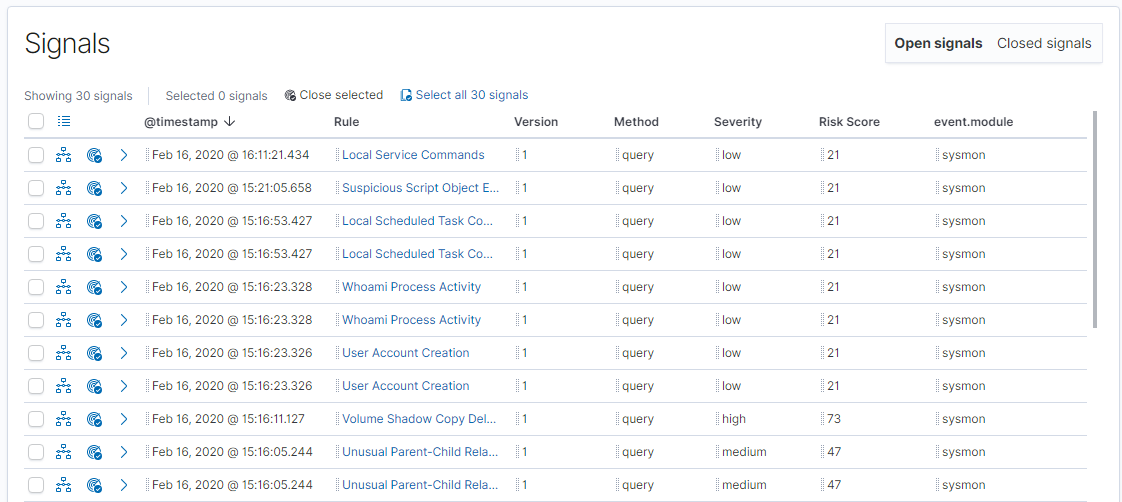1122x502 pixels.
Task: Close signal icon in 16:11:21.434 row
Action: 94,154
